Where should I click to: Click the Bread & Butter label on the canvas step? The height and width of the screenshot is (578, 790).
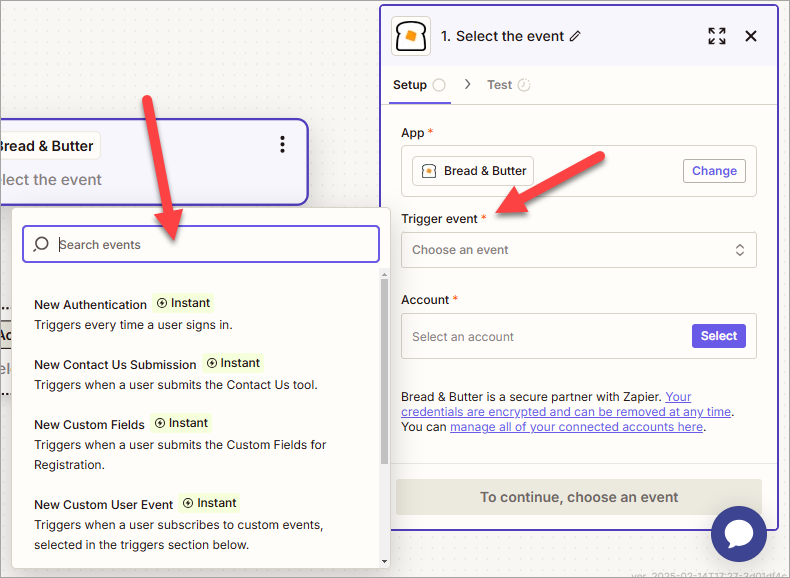tap(46, 146)
